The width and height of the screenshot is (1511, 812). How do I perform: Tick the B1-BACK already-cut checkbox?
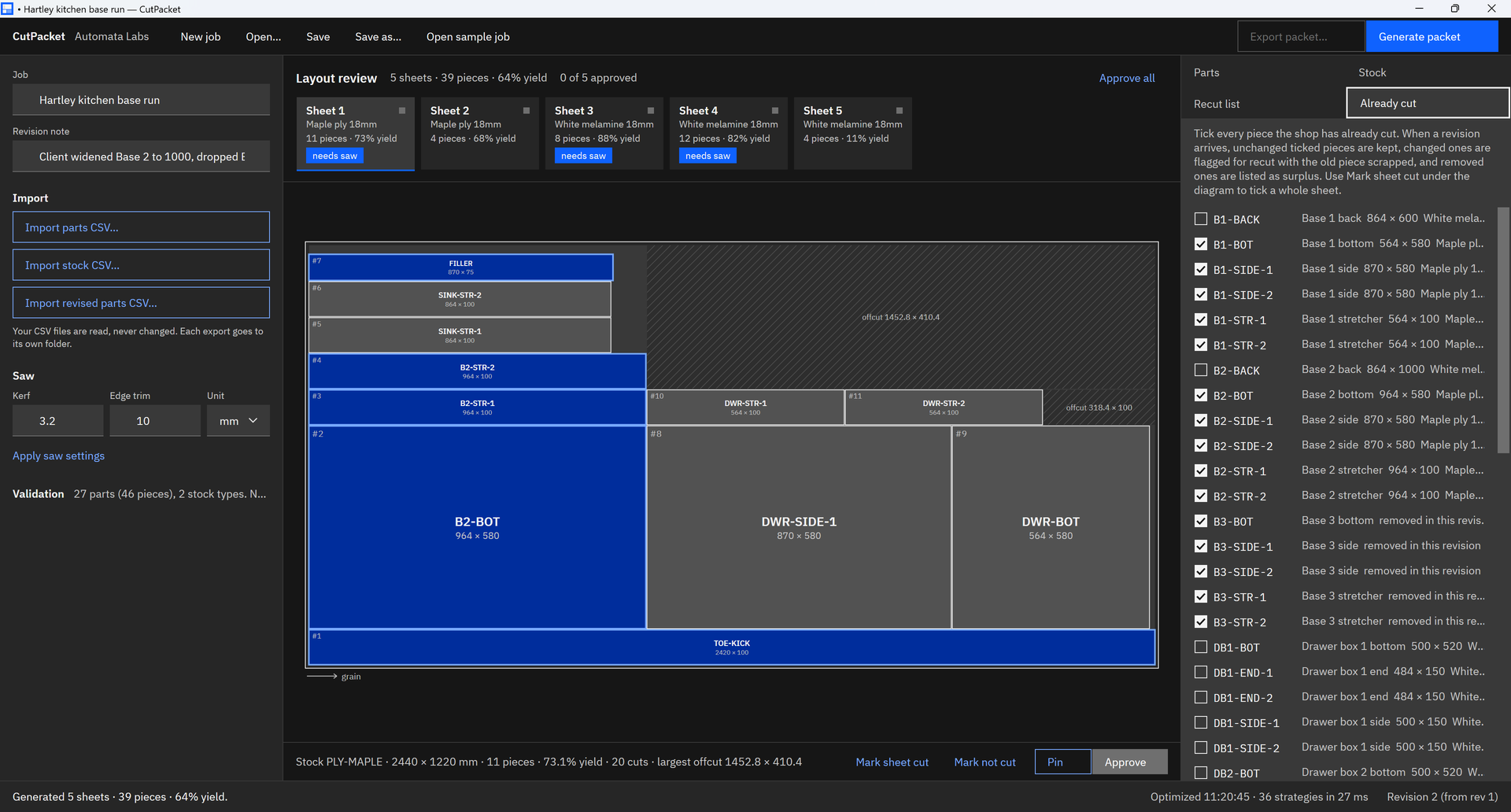pos(1201,219)
